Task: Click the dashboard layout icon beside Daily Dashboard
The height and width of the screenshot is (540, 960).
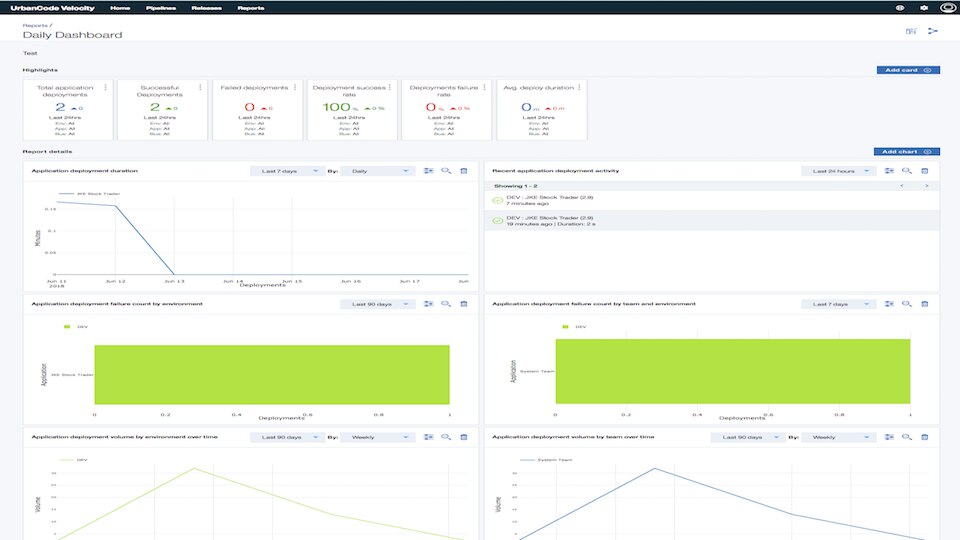Action: pyautogui.click(x=911, y=31)
